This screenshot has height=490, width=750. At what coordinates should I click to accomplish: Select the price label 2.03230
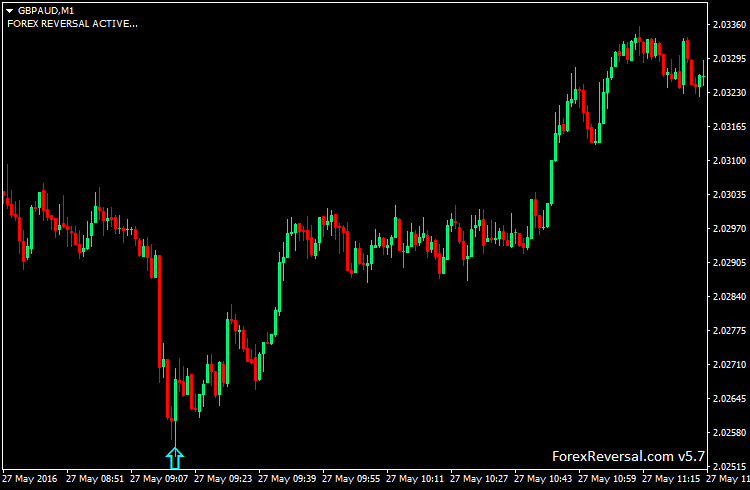coord(729,92)
